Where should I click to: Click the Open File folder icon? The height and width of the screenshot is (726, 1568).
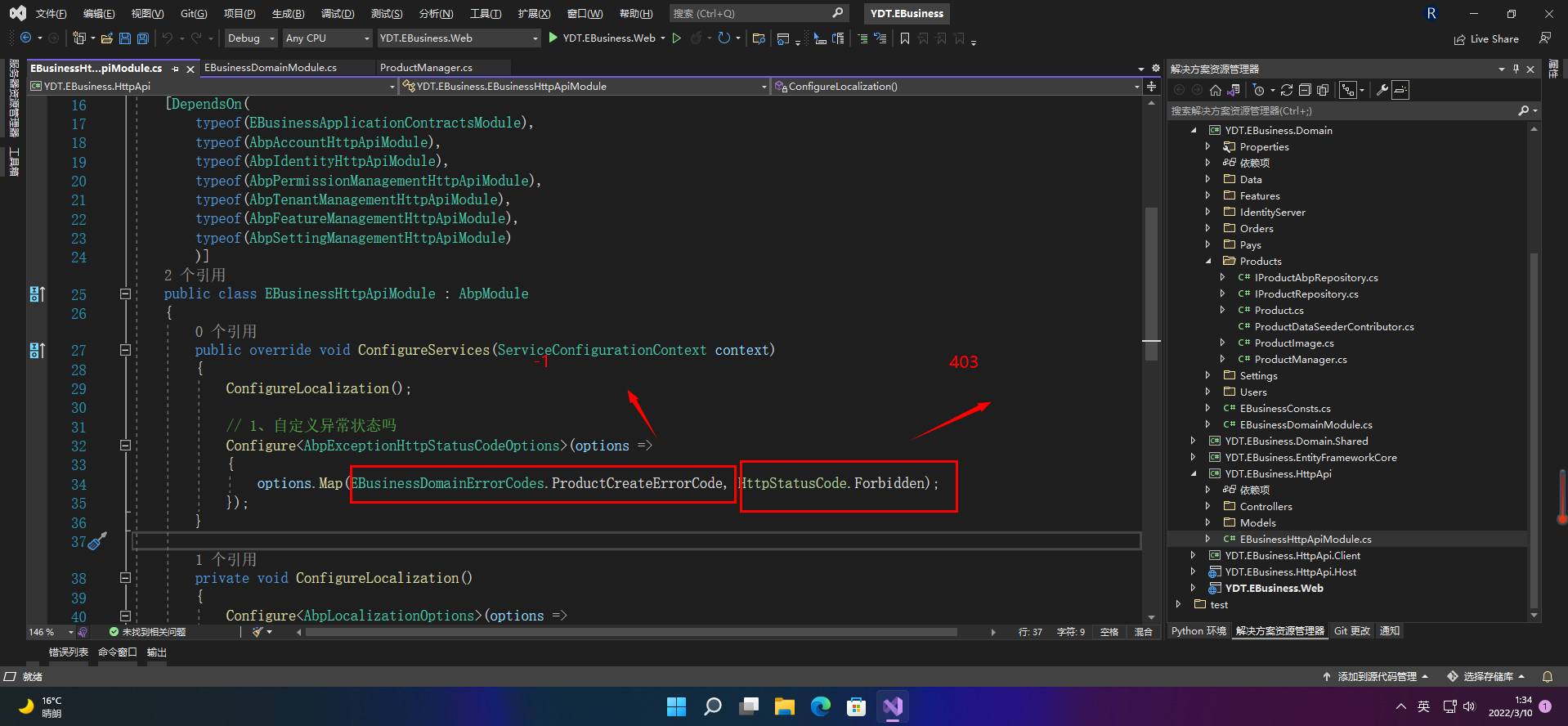pos(106,38)
